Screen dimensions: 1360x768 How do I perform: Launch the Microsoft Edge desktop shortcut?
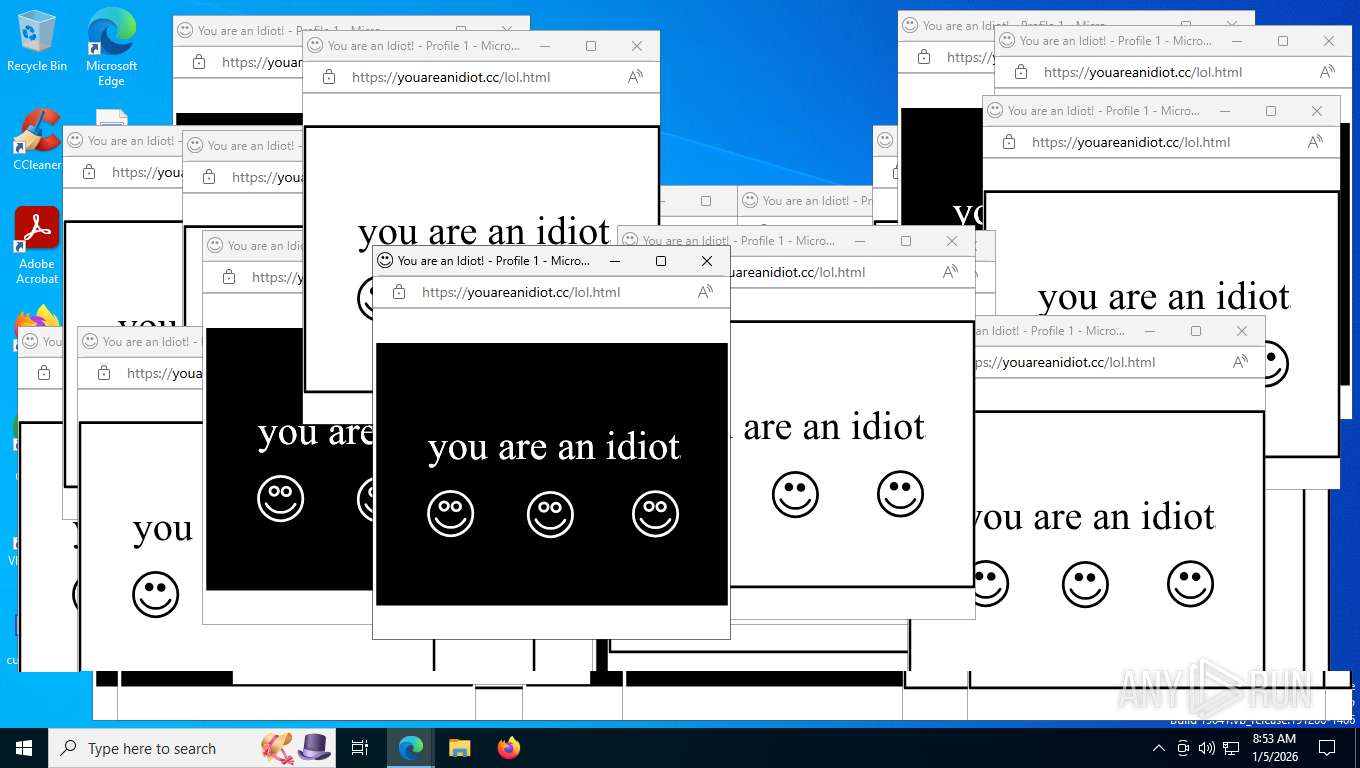tap(111, 47)
